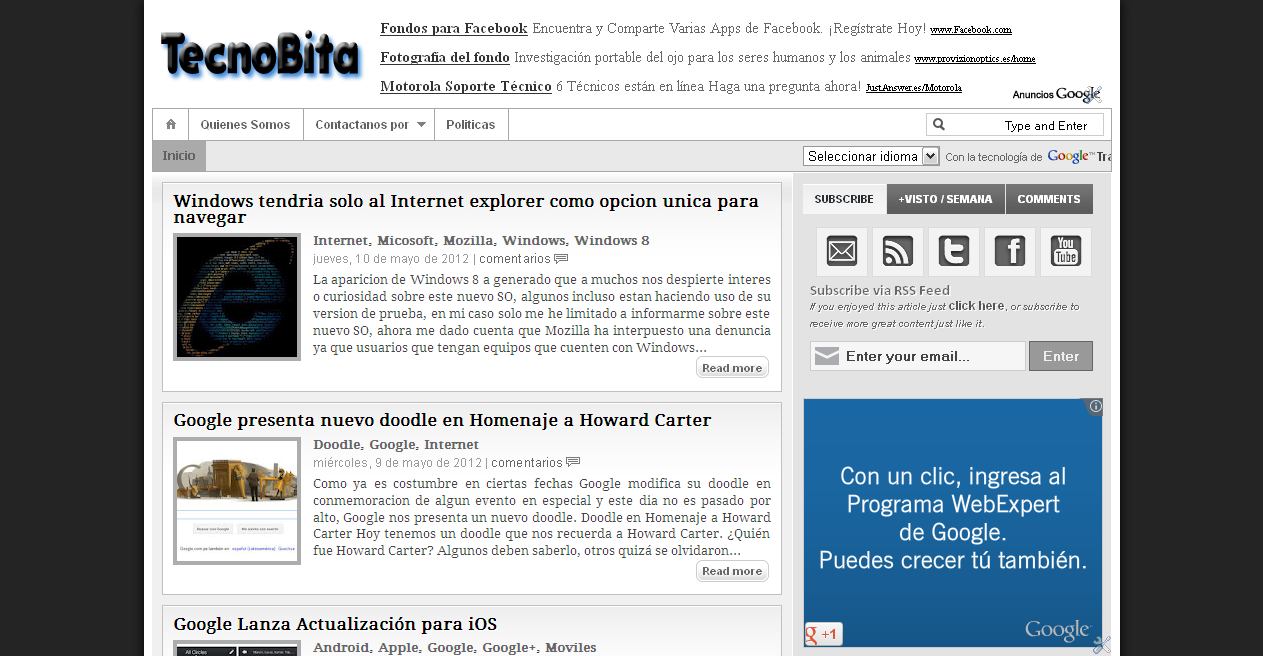The image size is (1263, 656).
Task: Click comentarios link on 9 de mayo post
Action: point(527,463)
